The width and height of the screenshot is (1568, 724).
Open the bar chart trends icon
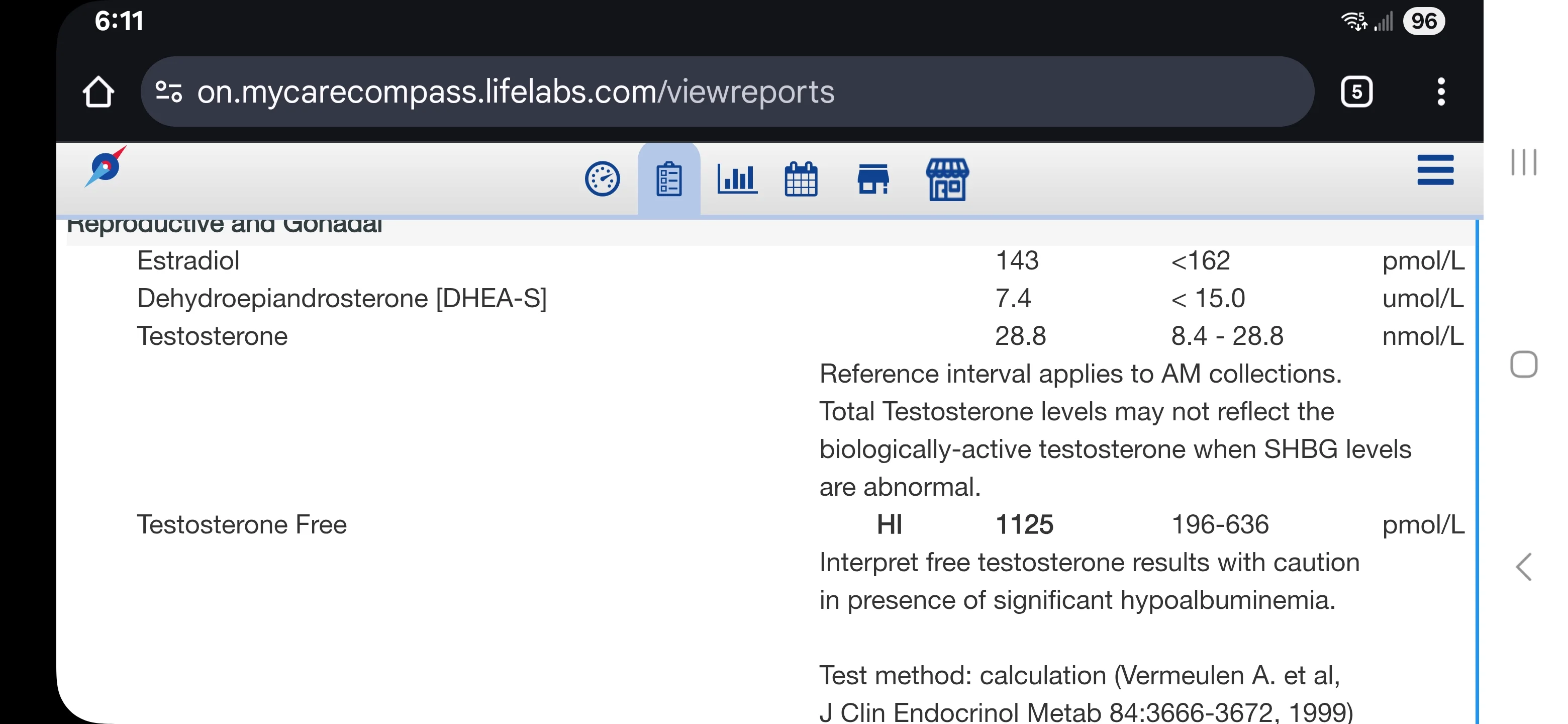737,179
